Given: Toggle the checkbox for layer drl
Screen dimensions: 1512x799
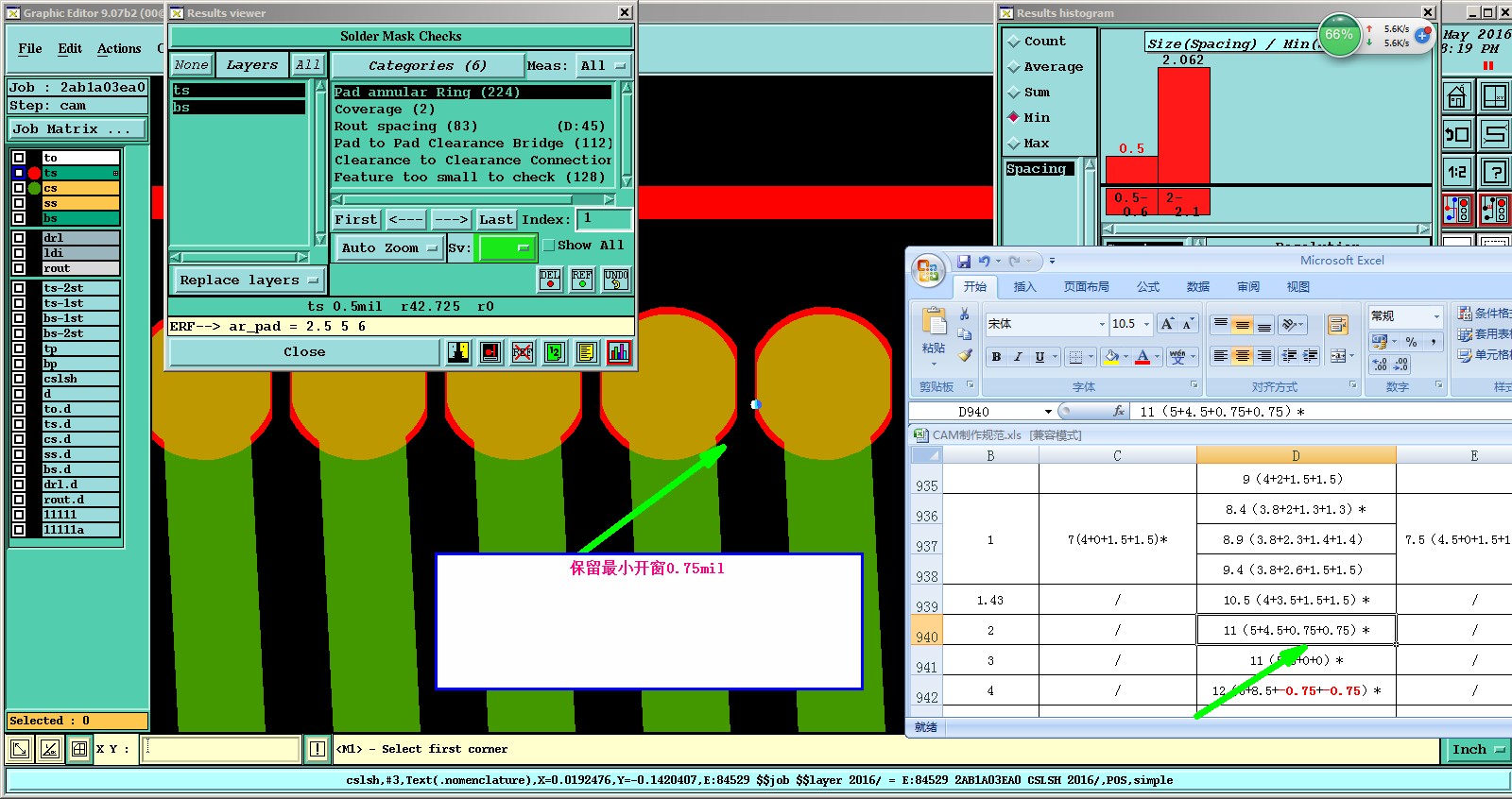Looking at the screenshot, I should point(19,238).
